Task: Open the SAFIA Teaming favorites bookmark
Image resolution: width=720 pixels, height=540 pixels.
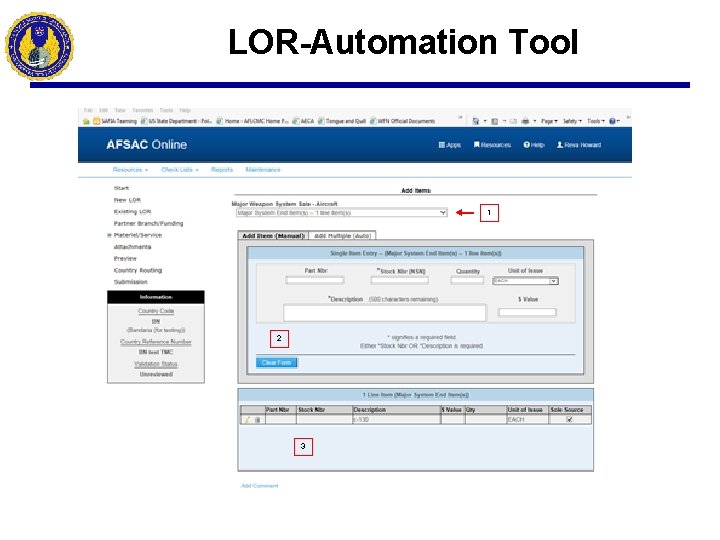Action: click(115, 121)
